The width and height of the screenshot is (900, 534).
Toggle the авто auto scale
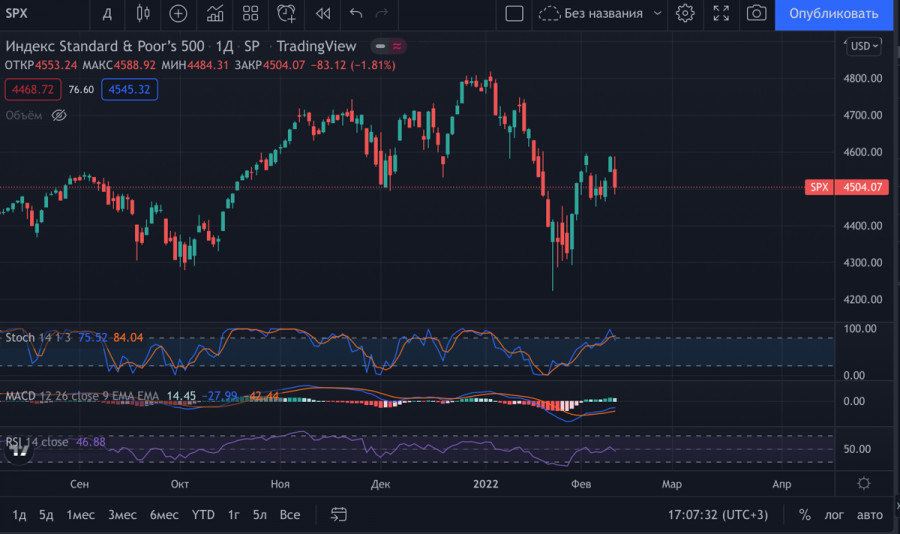pyautogui.click(x=870, y=515)
